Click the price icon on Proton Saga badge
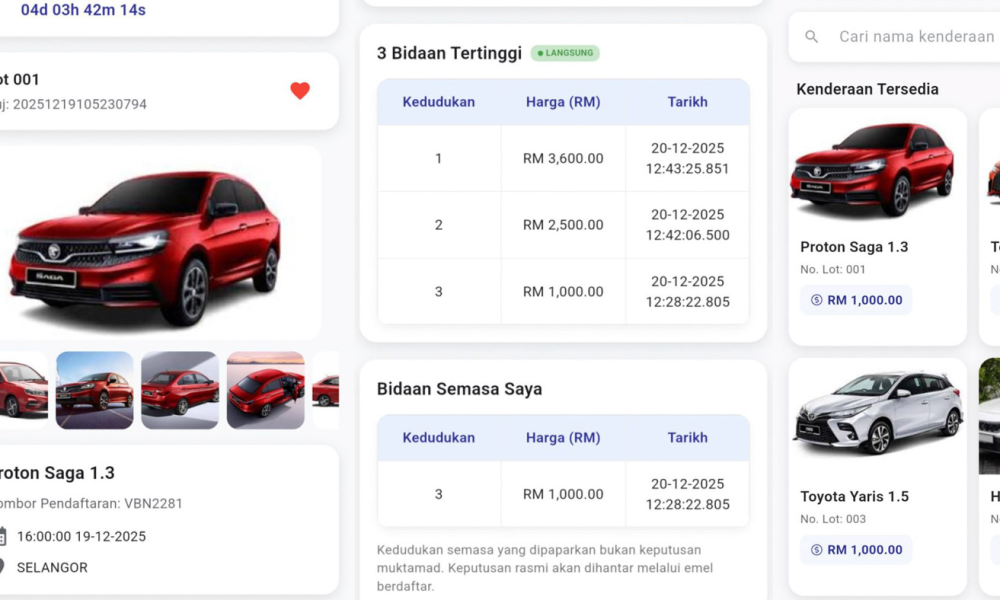The image size is (1000, 600). click(816, 300)
